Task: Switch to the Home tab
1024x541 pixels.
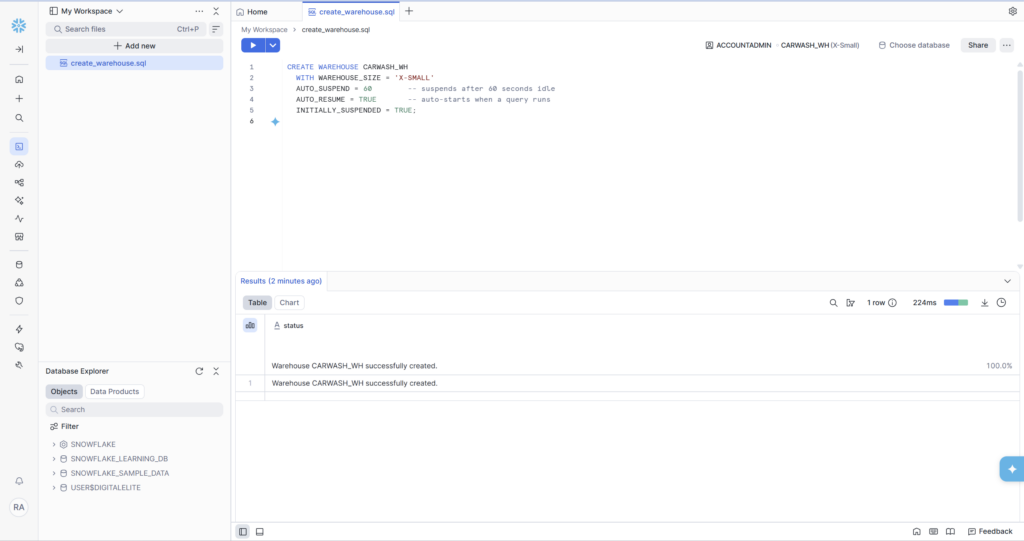Action: pyautogui.click(x=252, y=12)
